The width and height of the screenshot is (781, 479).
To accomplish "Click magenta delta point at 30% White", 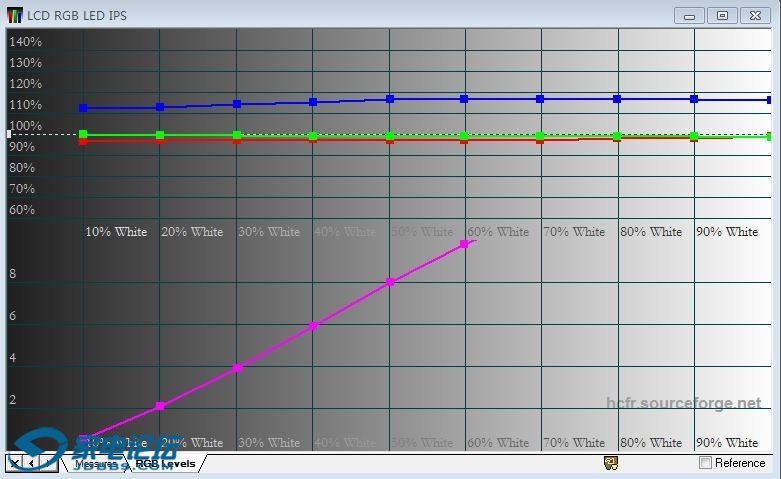I will [x=238, y=368].
